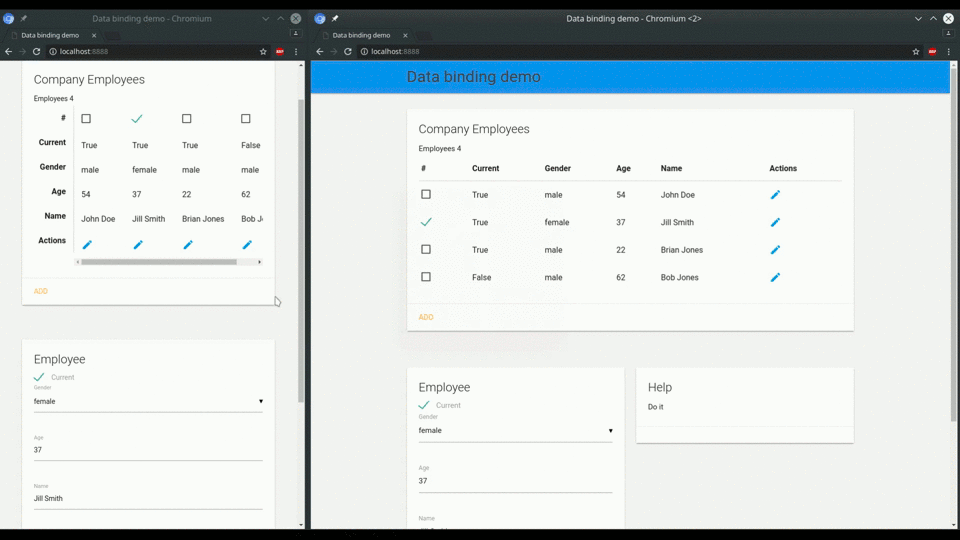
Task: Close the left Data binding demo tab
Action: 94,35
